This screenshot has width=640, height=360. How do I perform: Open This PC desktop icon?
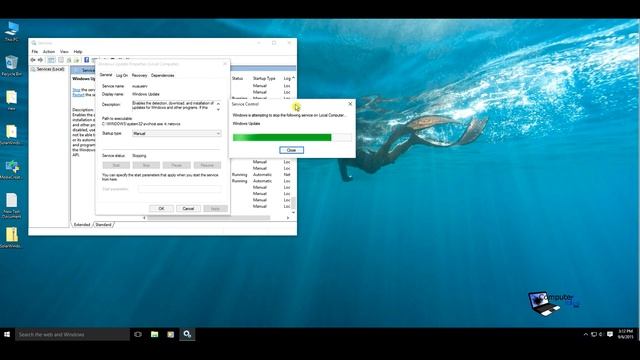tap(12, 32)
